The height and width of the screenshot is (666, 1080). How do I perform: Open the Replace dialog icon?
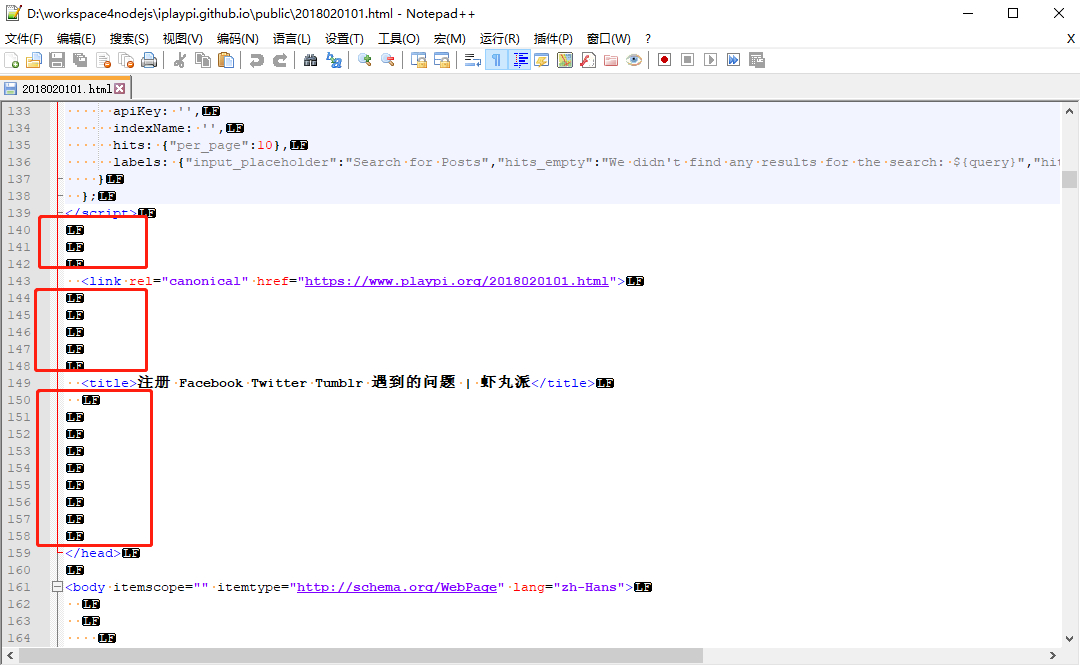[334, 61]
